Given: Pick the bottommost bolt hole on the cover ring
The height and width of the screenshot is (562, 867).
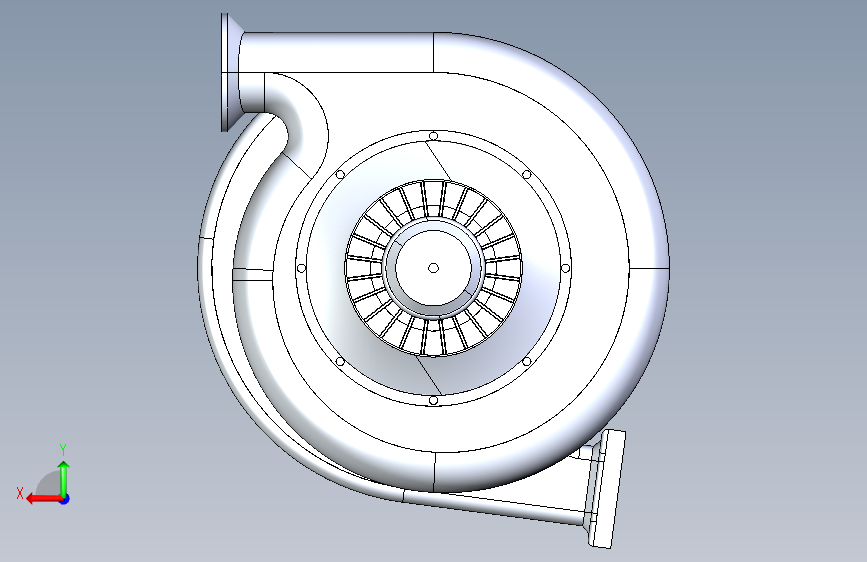Looking at the screenshot, I should (434, 400).
